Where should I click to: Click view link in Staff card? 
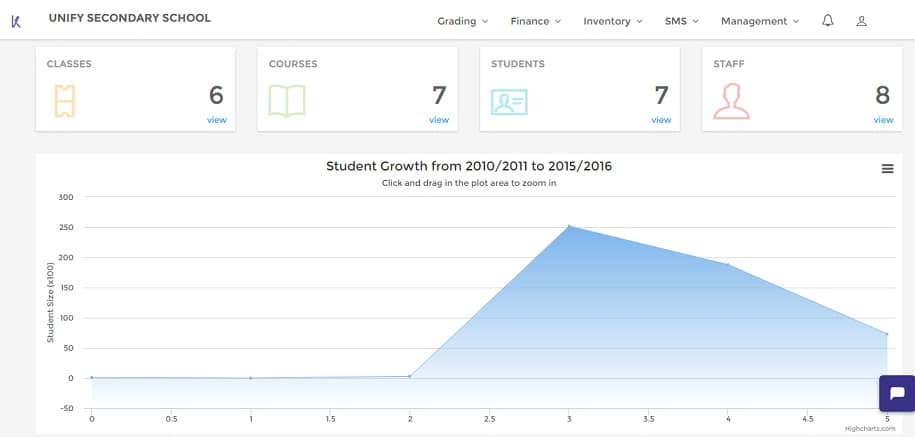pyautogui.click(x=883, y=120)
